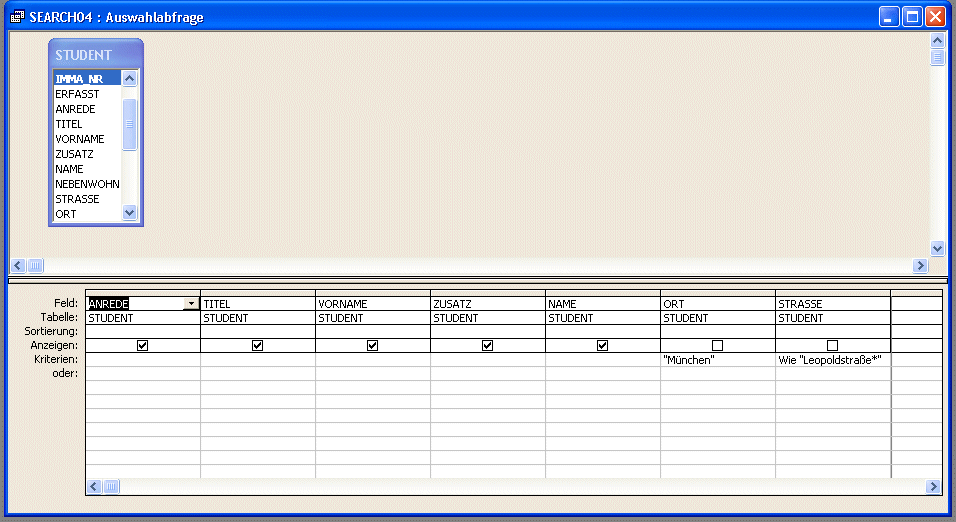The image size is (956, 522).
Task: Maximize the SEARCH04 query window
Action: (x=912, y=16)
